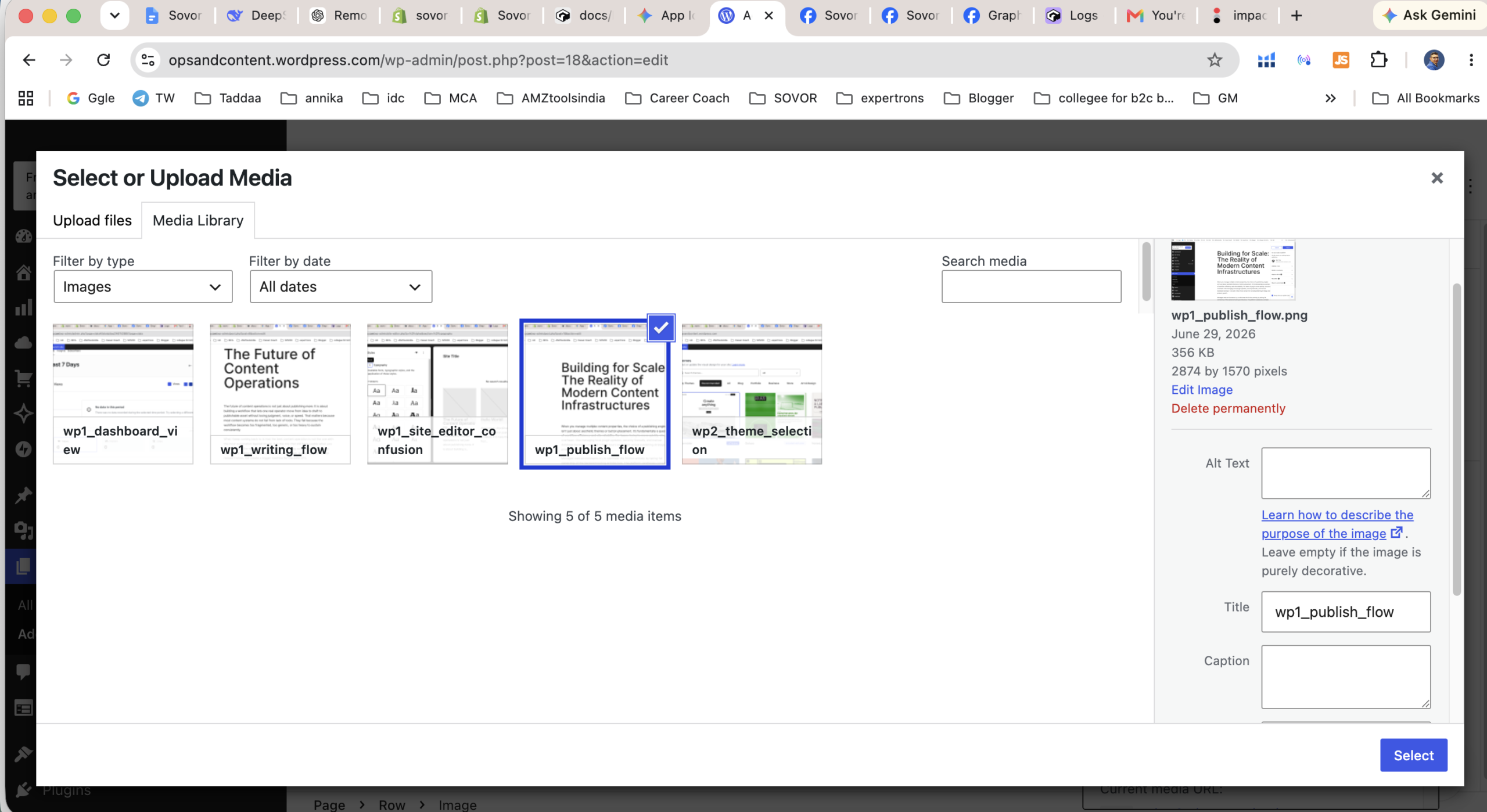
Task: Open the annika bookmarks folder
Action: 312,98
